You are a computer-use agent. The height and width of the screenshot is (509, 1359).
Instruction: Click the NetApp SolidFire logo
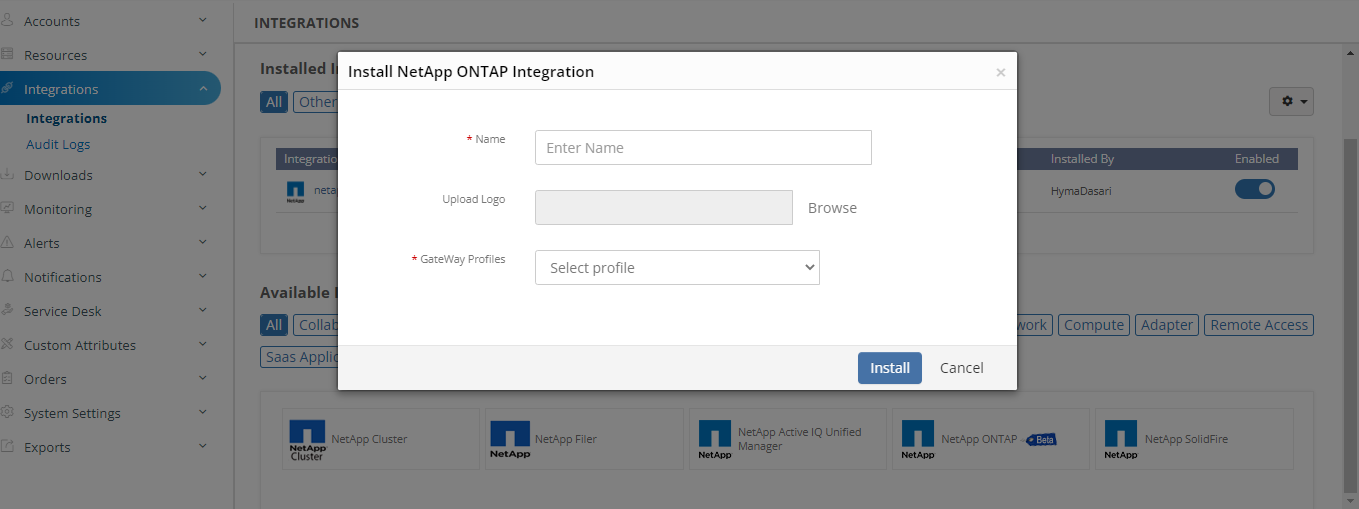(1121, 439)
